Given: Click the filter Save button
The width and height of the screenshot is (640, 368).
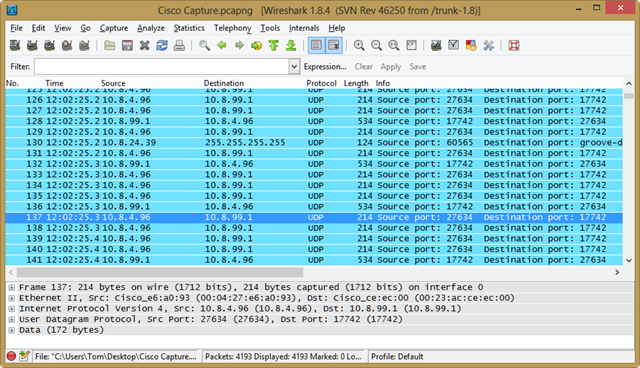Looking at the screenshot, I should [x=418, y=67].
